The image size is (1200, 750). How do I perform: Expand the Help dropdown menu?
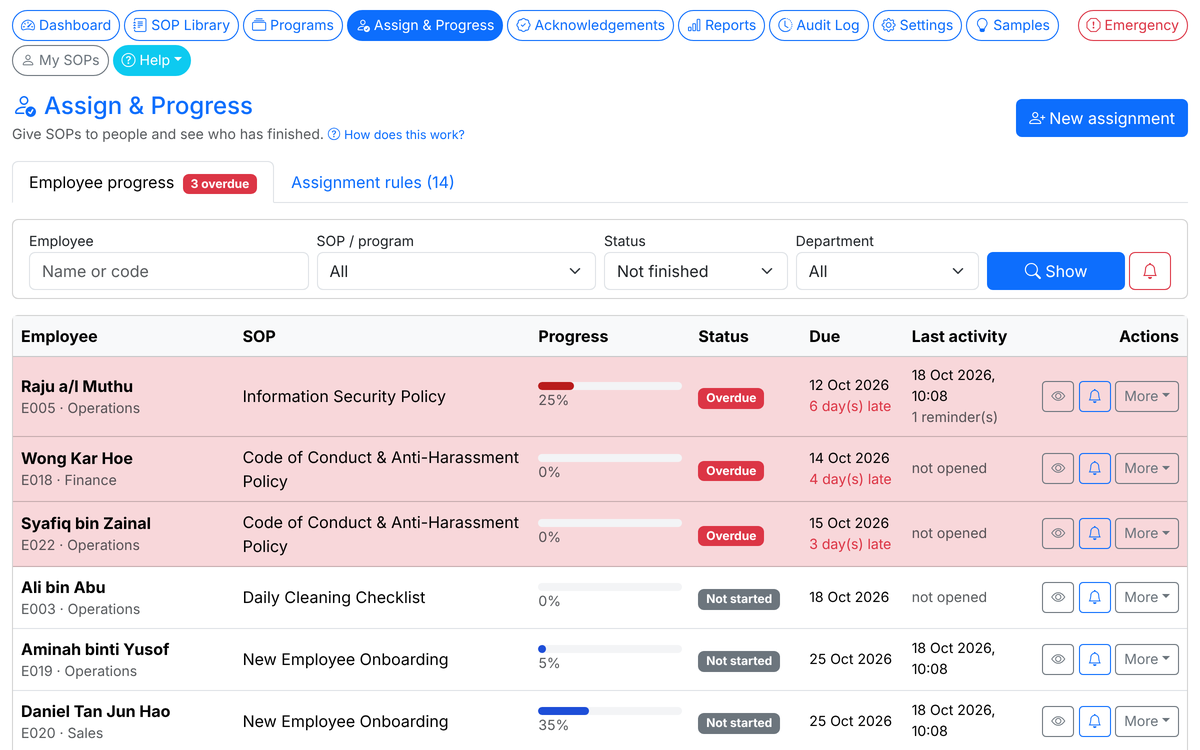click(152, 60)
